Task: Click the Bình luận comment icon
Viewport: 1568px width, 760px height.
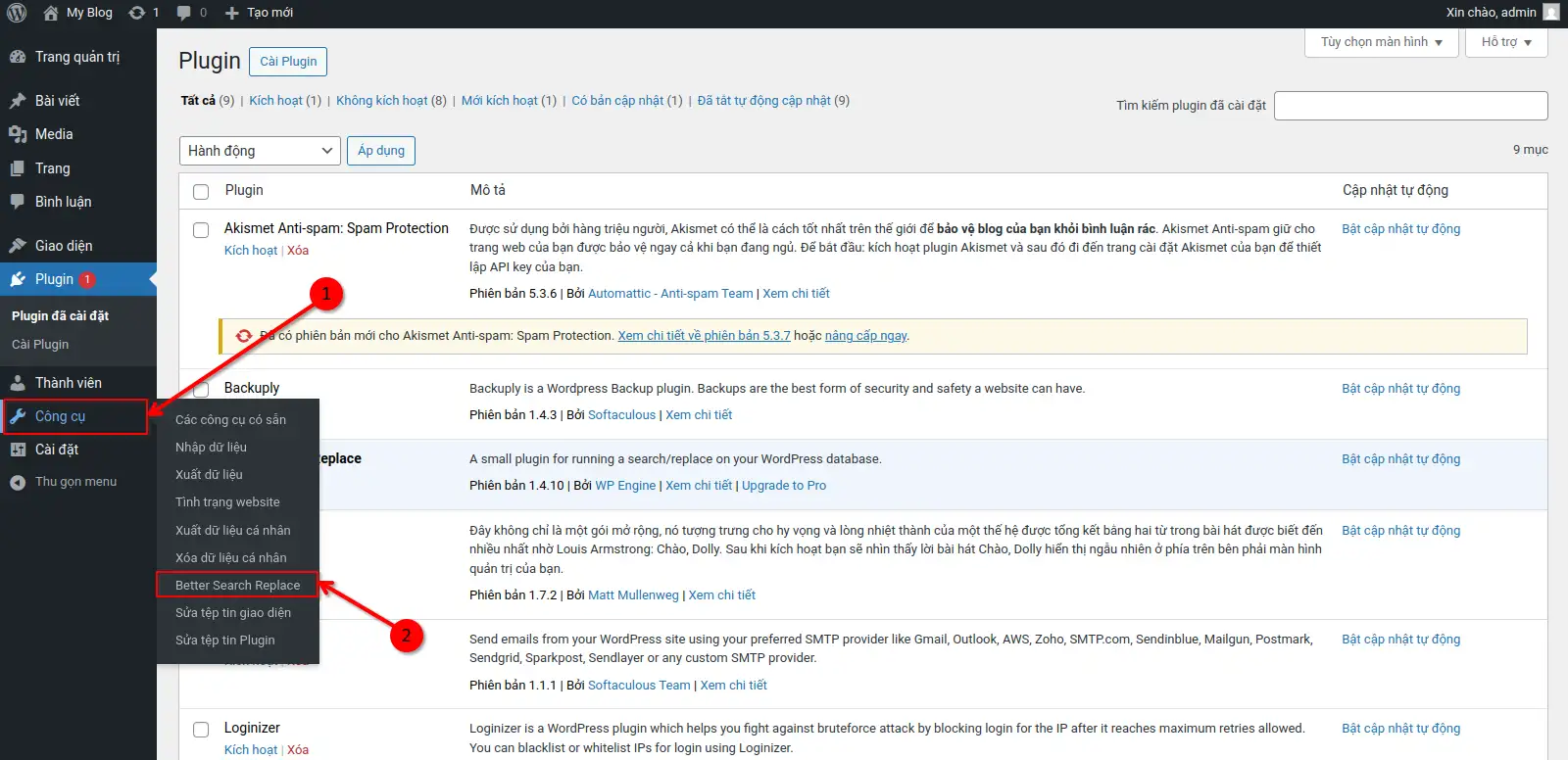Action: 18,202
